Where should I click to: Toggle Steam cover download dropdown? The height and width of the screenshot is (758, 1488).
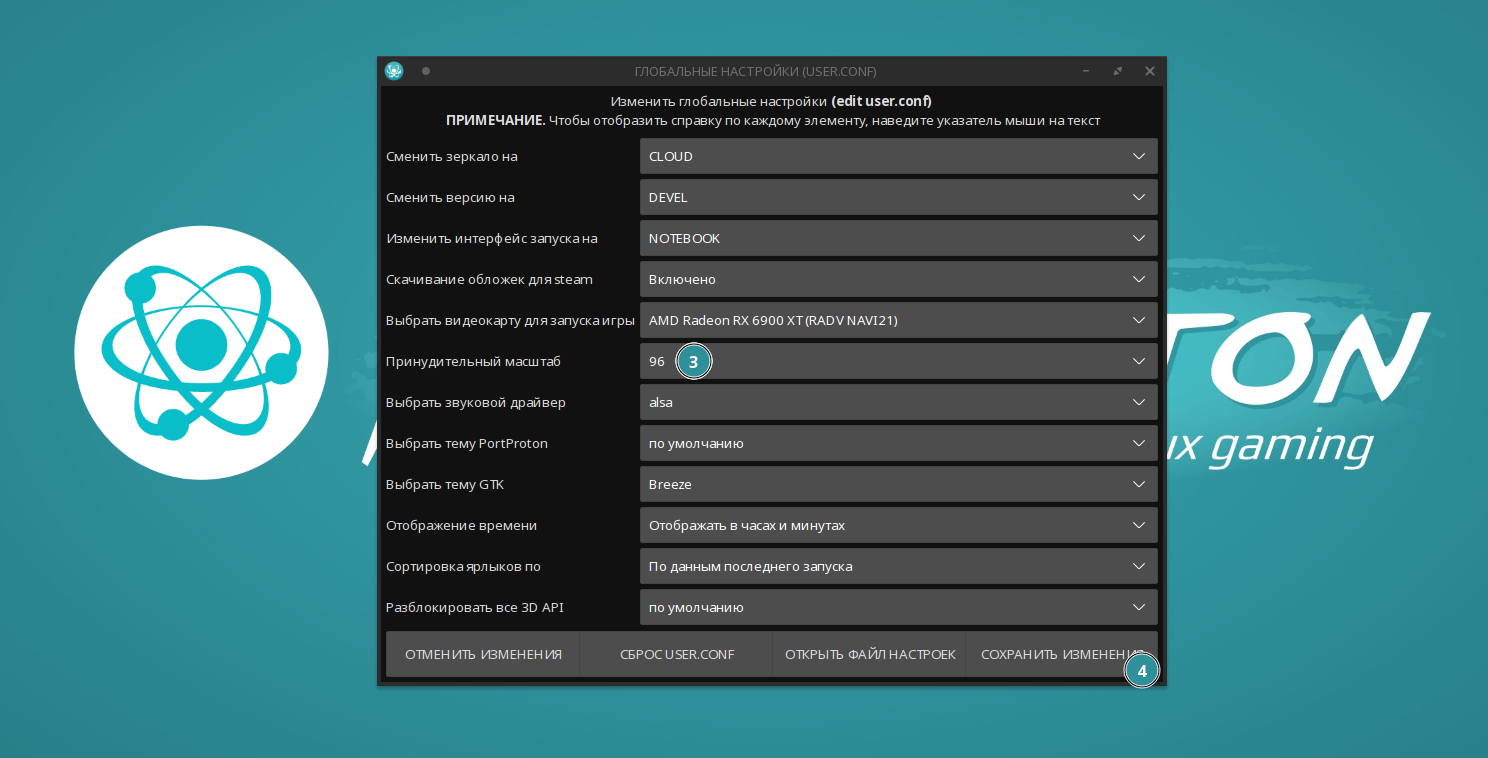tap(897, 279)
